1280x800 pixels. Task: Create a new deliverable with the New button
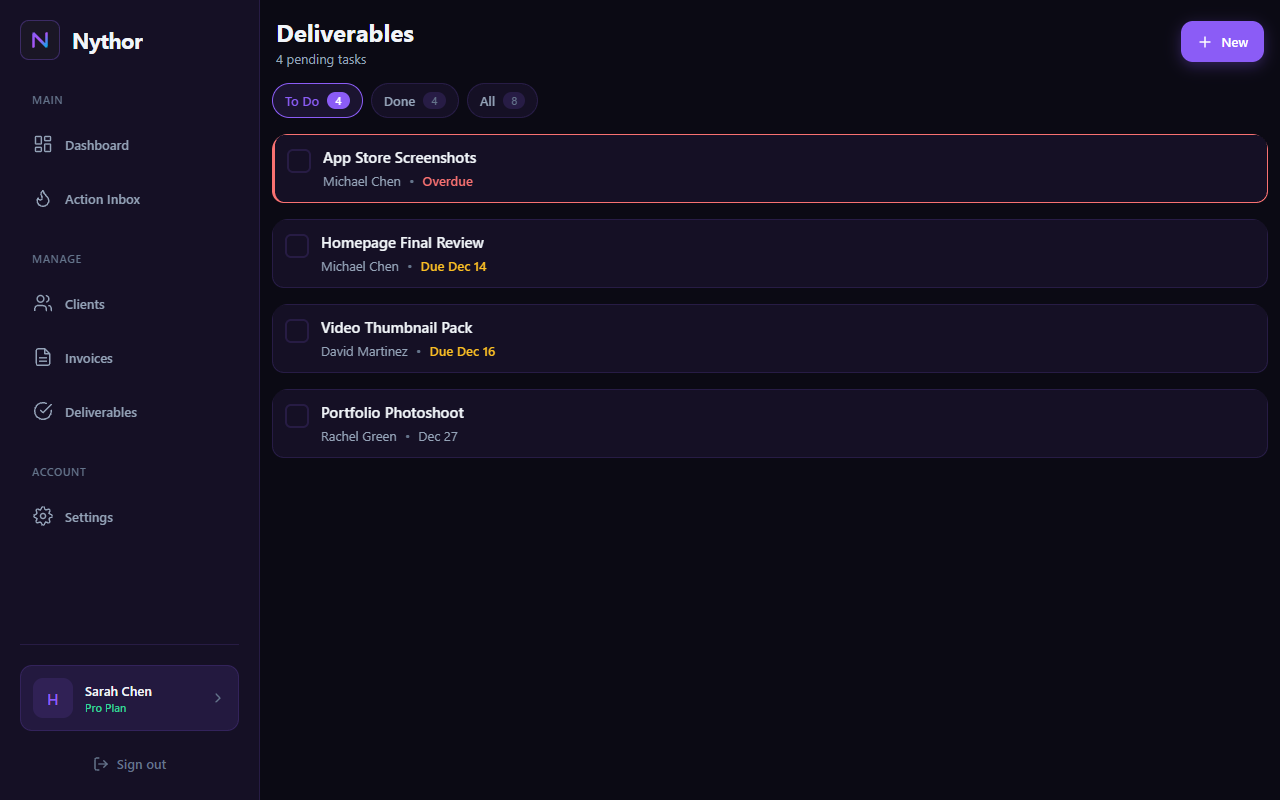pos(1222,41)
